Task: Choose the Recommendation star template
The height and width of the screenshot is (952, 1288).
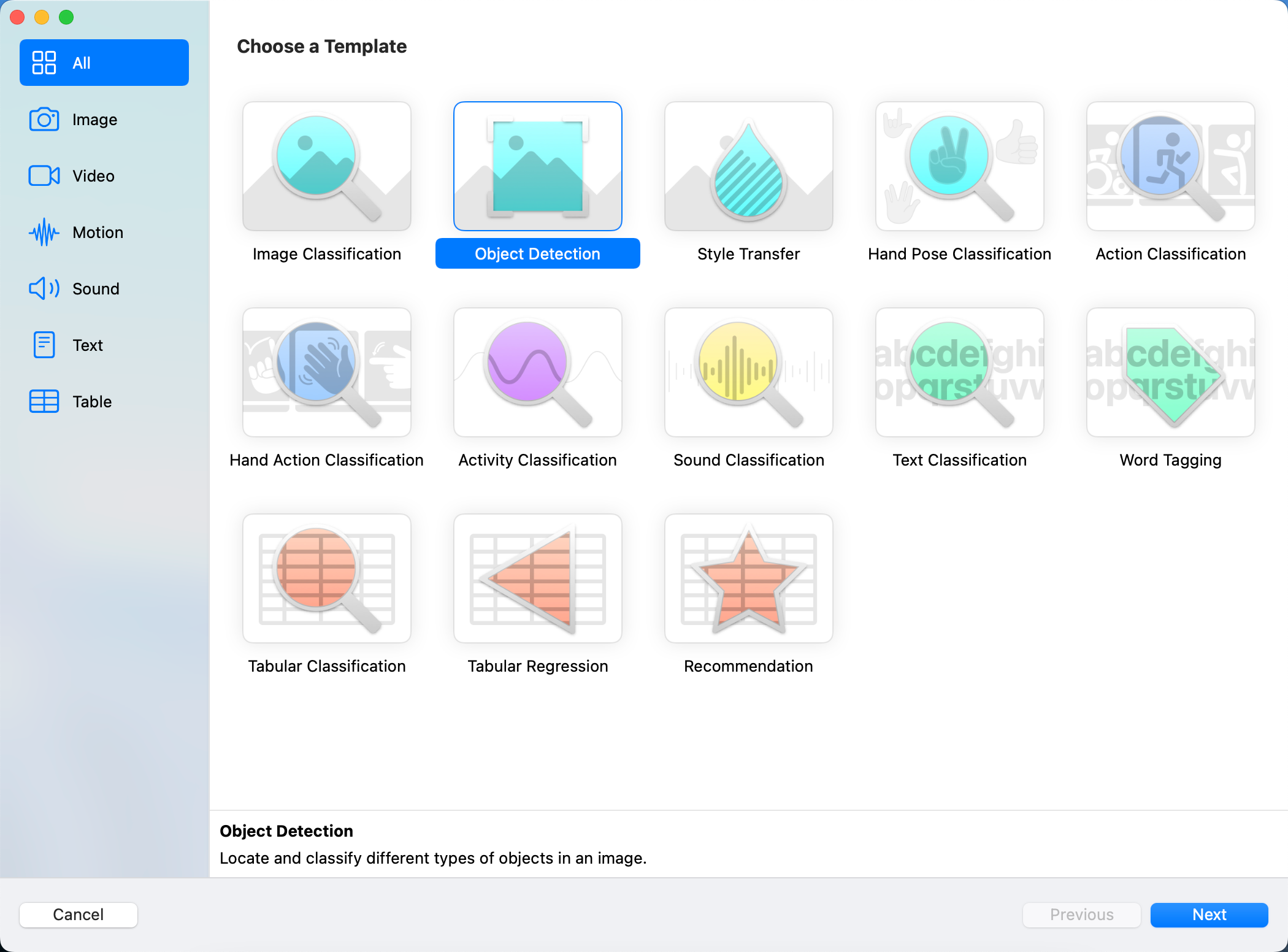Action: pyautogui.click(x=748, y=578)
